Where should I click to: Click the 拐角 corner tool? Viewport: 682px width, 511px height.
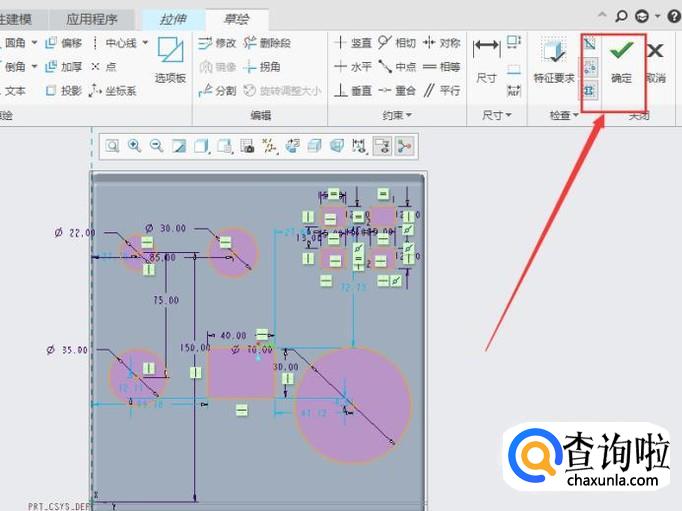[x=261, y=67]
